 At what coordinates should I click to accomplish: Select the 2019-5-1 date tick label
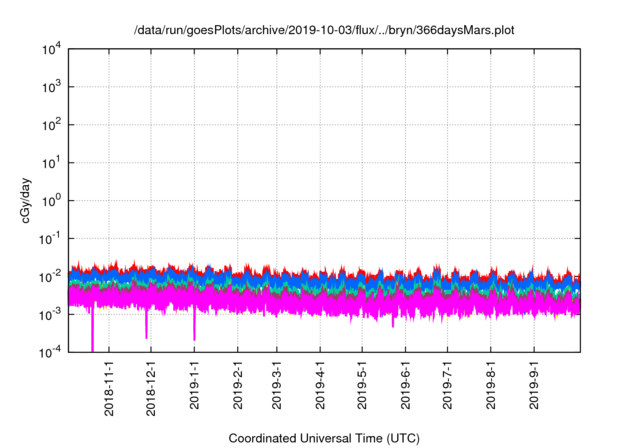[363, 386]
